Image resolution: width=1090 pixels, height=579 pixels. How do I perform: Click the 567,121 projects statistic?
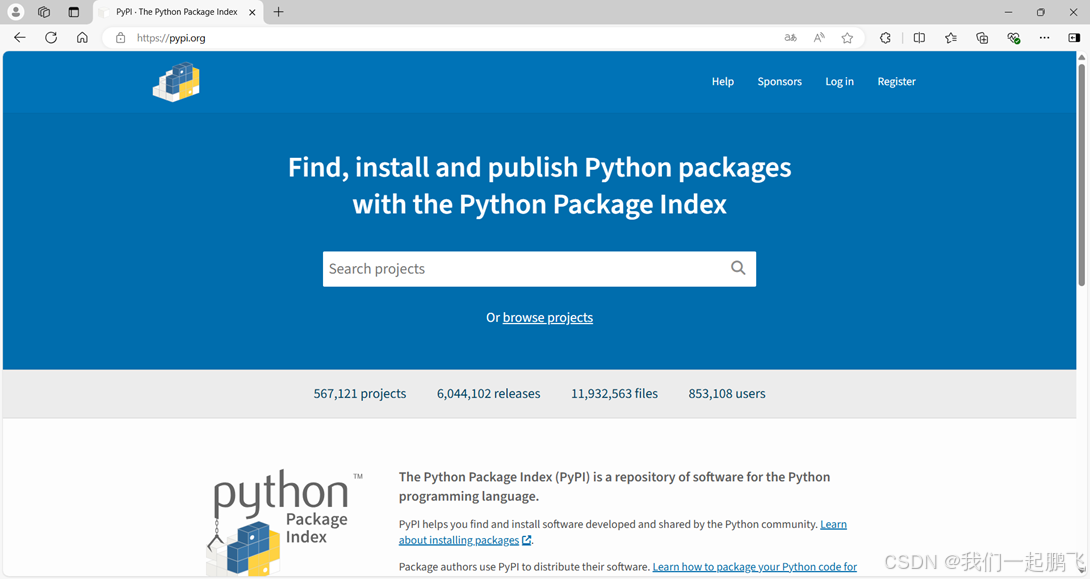click(359, 393)
